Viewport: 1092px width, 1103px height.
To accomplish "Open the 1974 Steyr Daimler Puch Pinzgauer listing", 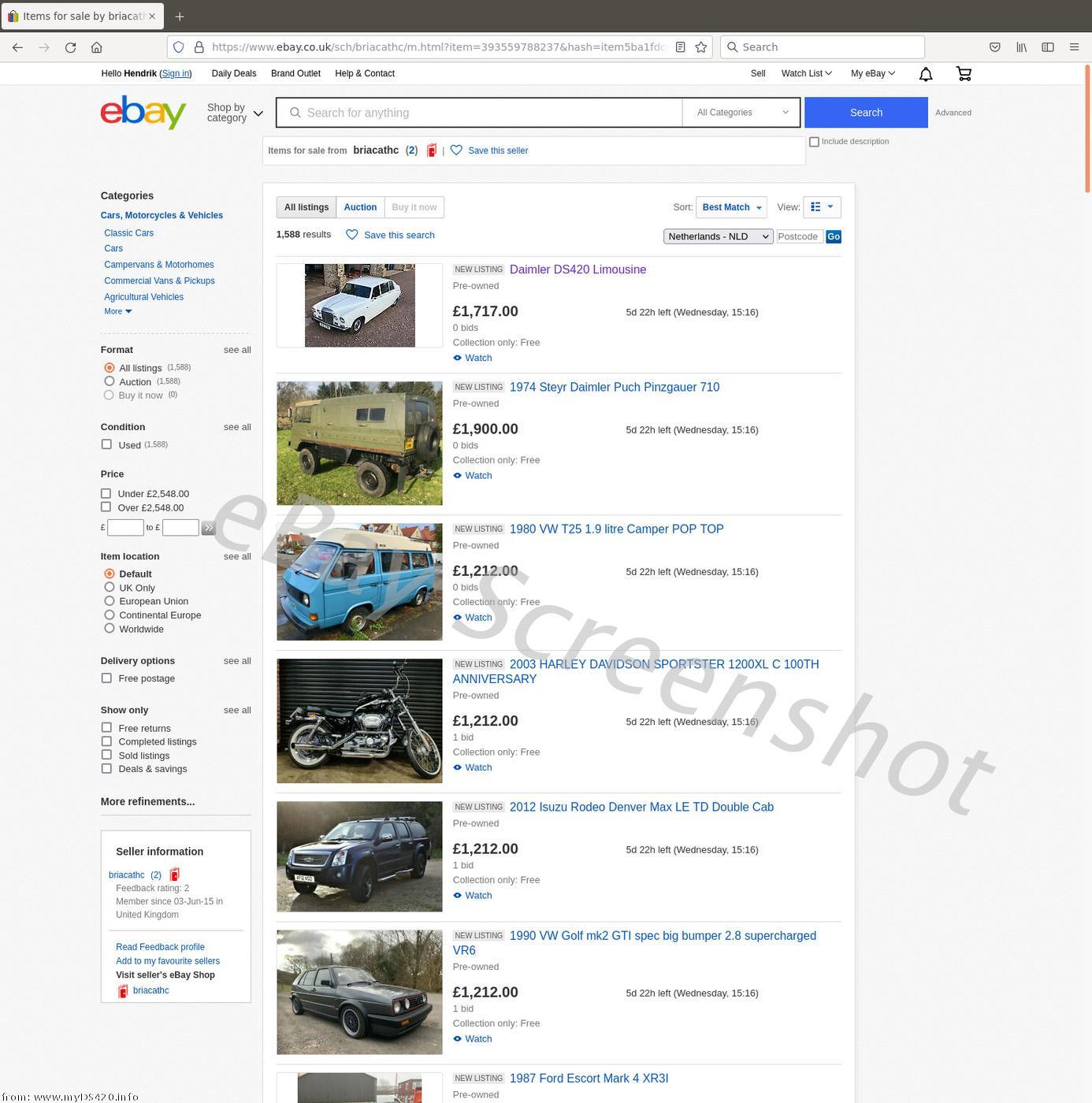I will 614,387.
